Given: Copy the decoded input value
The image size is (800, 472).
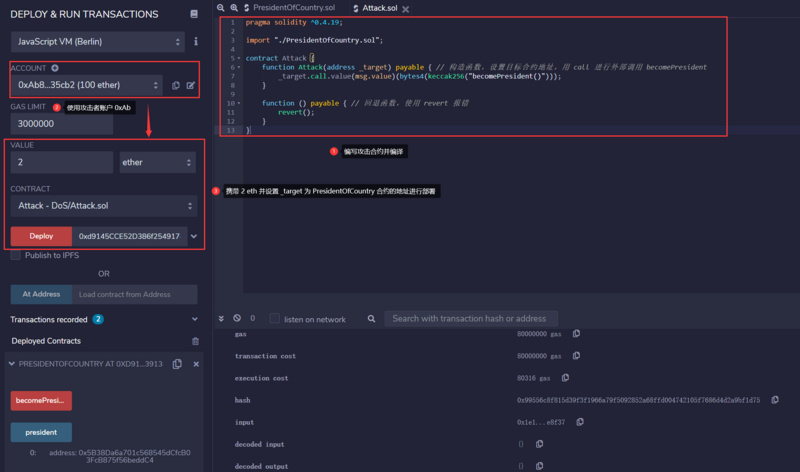Looking at the screenshot, I should tap(539, 444).
